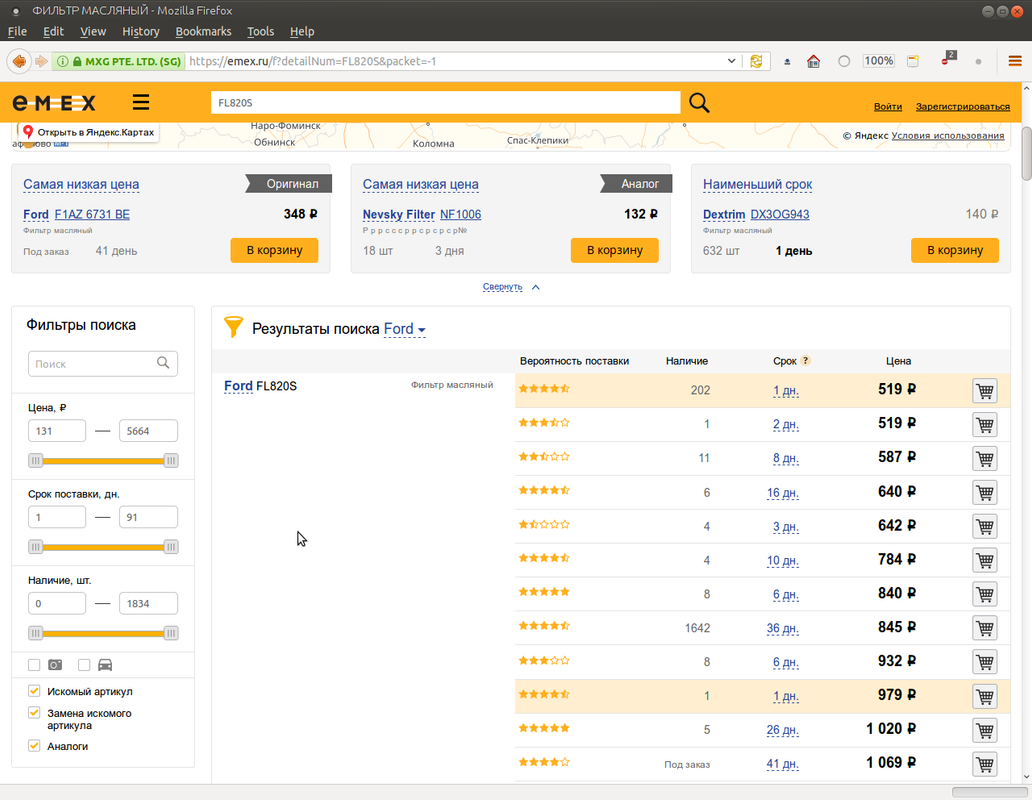Add Dextrim DX3OG943 to cart

click(x=955, y=250)
